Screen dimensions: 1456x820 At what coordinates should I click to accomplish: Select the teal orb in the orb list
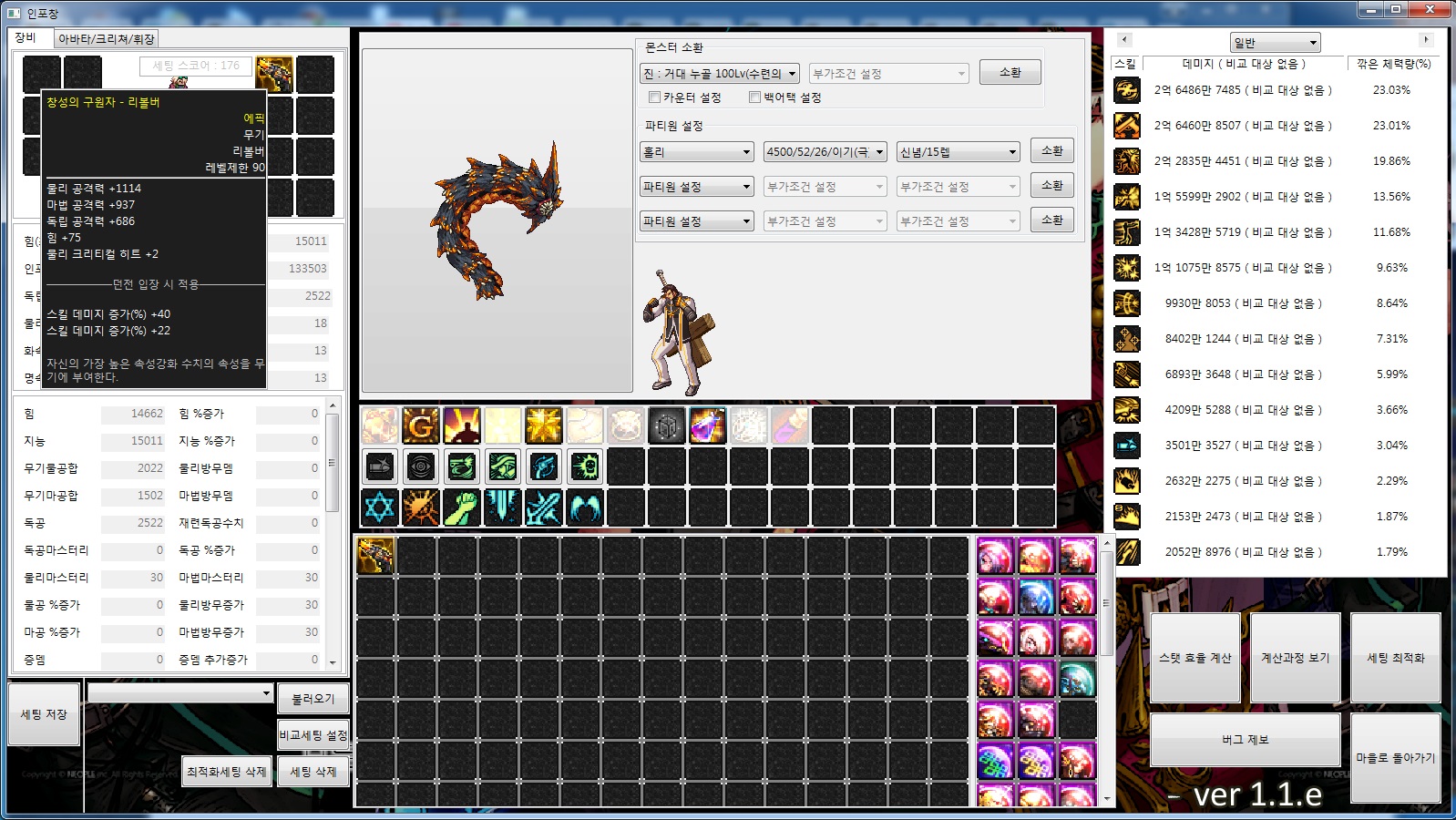click(x=1077, y=679)
